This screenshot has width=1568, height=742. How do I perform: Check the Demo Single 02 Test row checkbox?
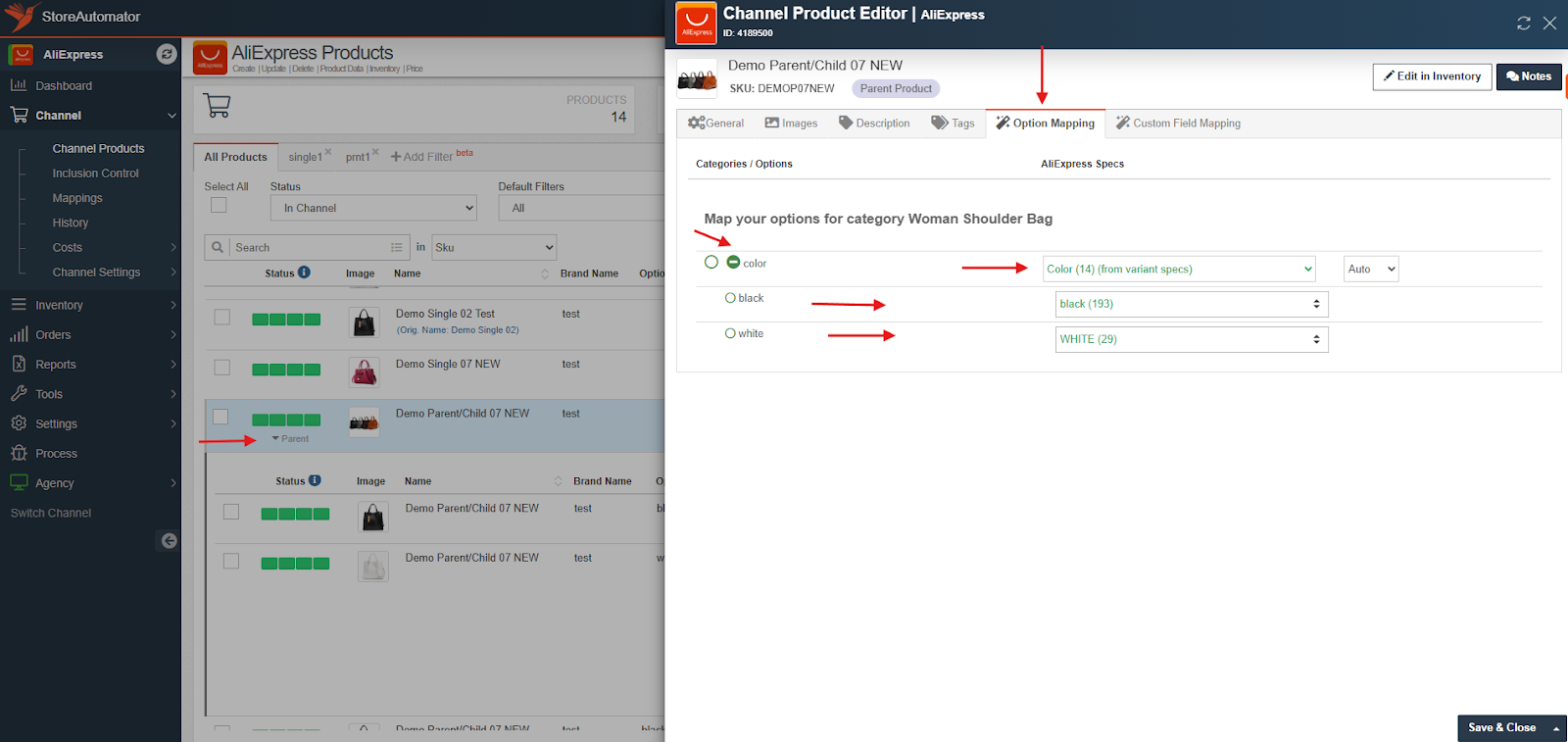pyautogui.click(x=222, y=318)
